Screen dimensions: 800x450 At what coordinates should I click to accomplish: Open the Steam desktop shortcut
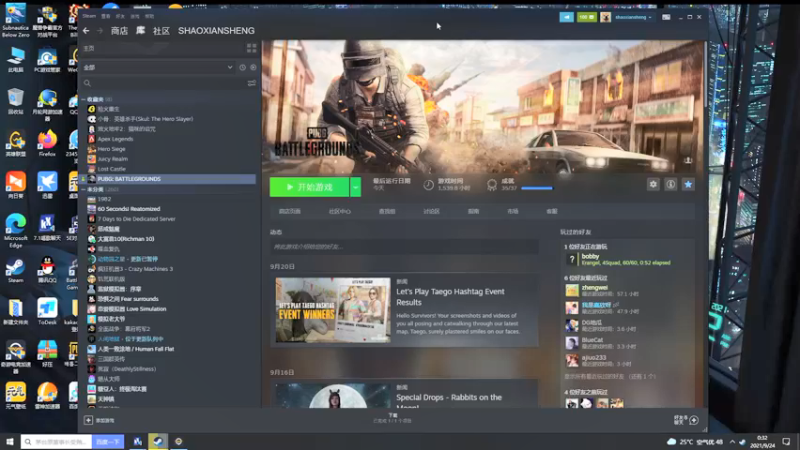(x=15, y=271)
